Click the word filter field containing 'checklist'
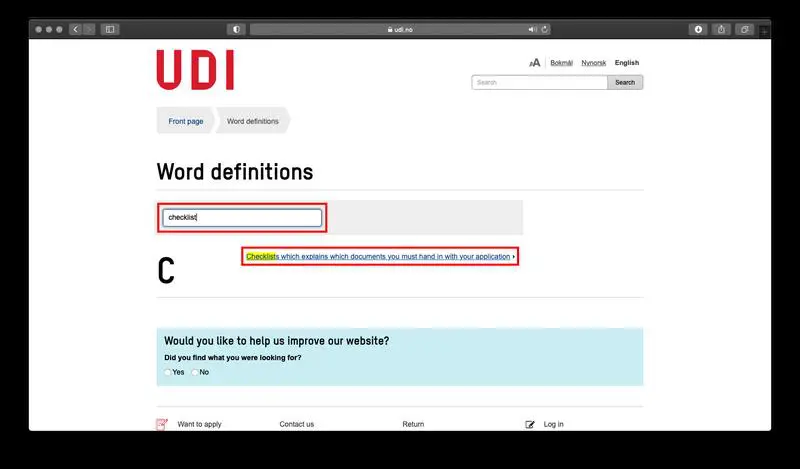 pyautogui.click(x=243, y=217)
